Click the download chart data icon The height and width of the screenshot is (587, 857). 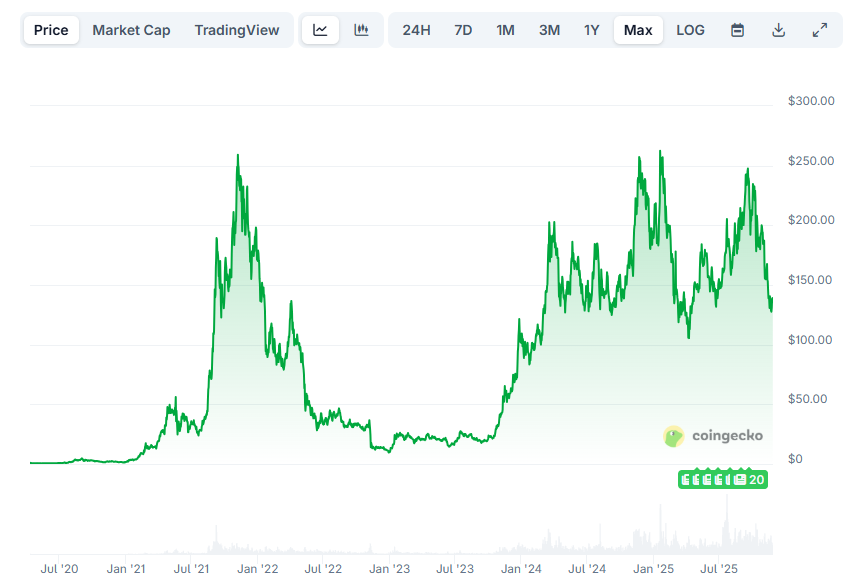coord(778,30)
